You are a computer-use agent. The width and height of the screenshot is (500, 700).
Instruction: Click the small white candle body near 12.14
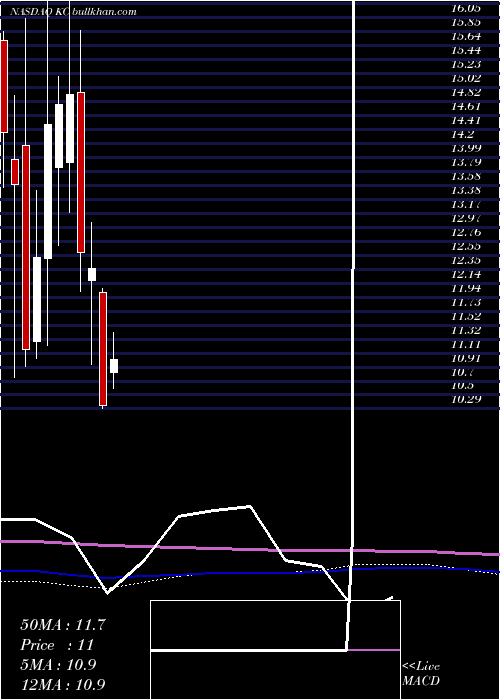tap(92, 274)
